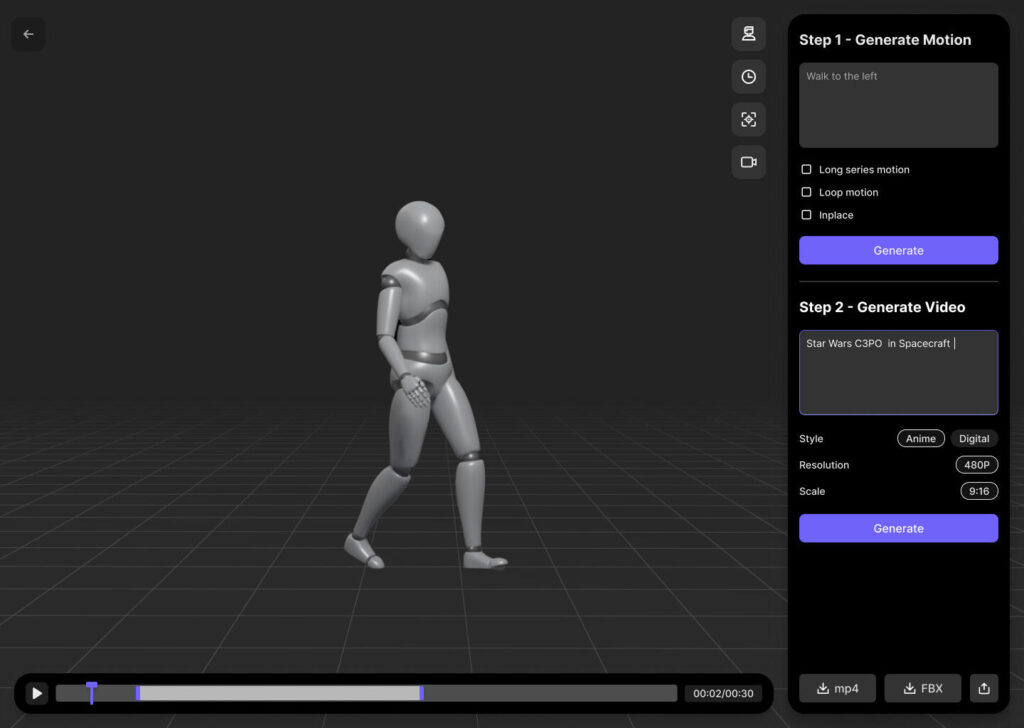Open the character model icon

coord(748,34)
